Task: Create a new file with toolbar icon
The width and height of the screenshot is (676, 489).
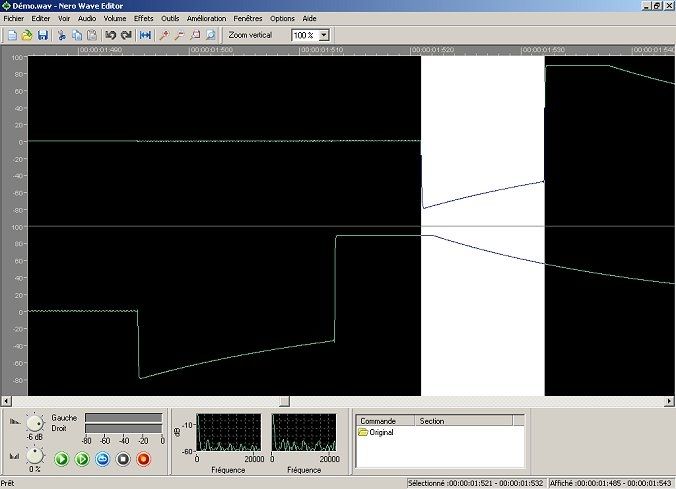Action: pyautogui.click(x=12, y=35)
